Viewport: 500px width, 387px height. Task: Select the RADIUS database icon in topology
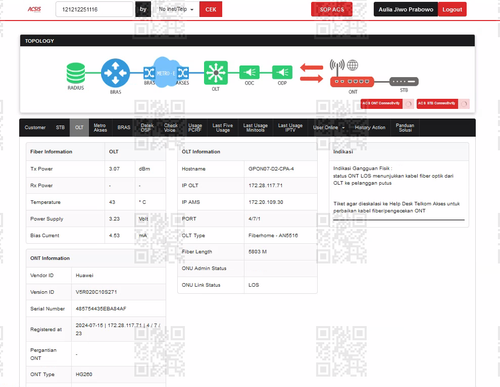pyautogui.click(x=76, y=73)
